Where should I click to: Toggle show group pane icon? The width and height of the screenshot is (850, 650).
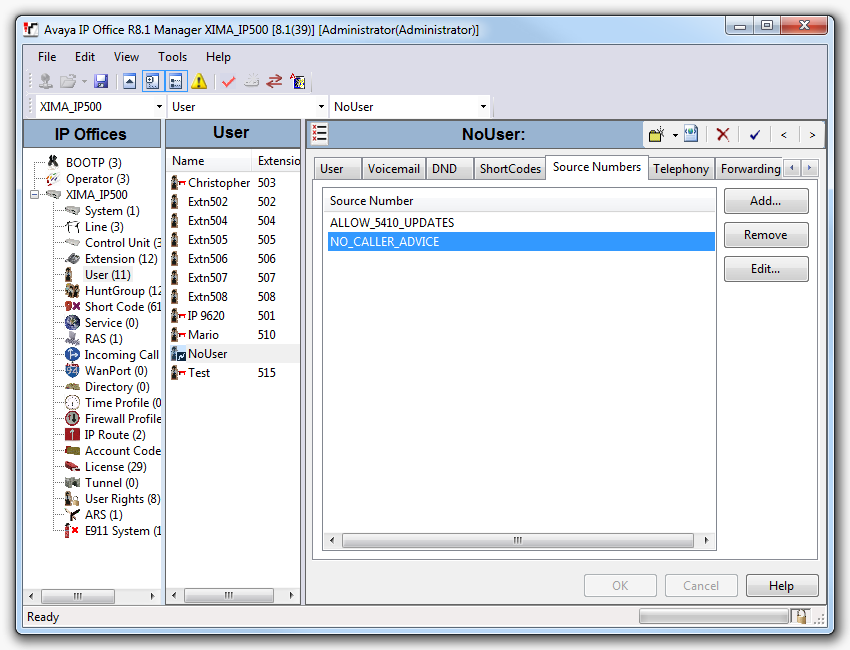176,81
